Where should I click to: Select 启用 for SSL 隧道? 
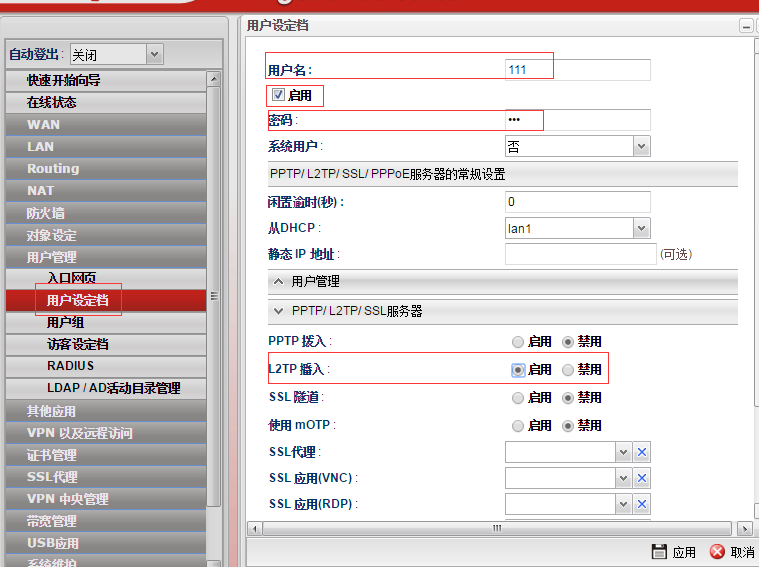pos(517,398)
